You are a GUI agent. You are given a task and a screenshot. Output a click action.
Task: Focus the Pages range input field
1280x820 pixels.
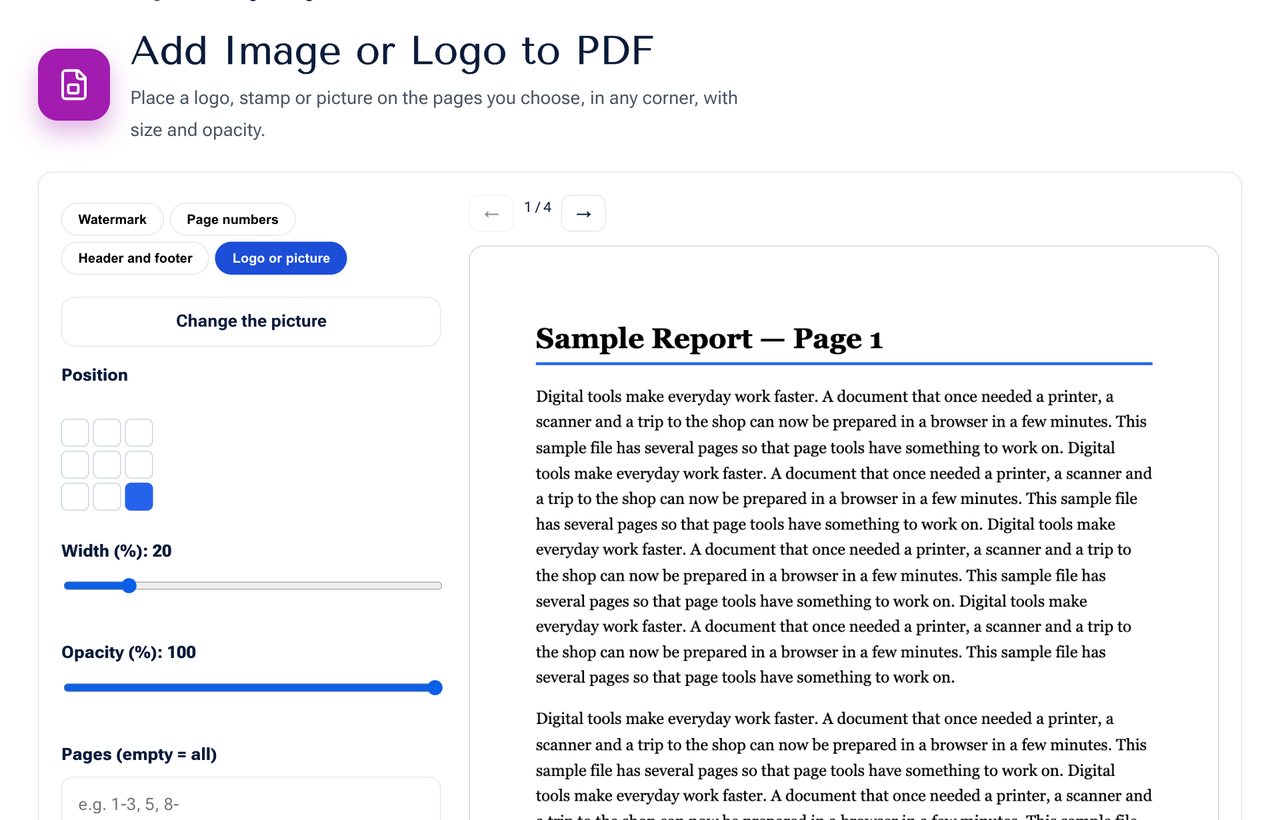click(251, 804)
